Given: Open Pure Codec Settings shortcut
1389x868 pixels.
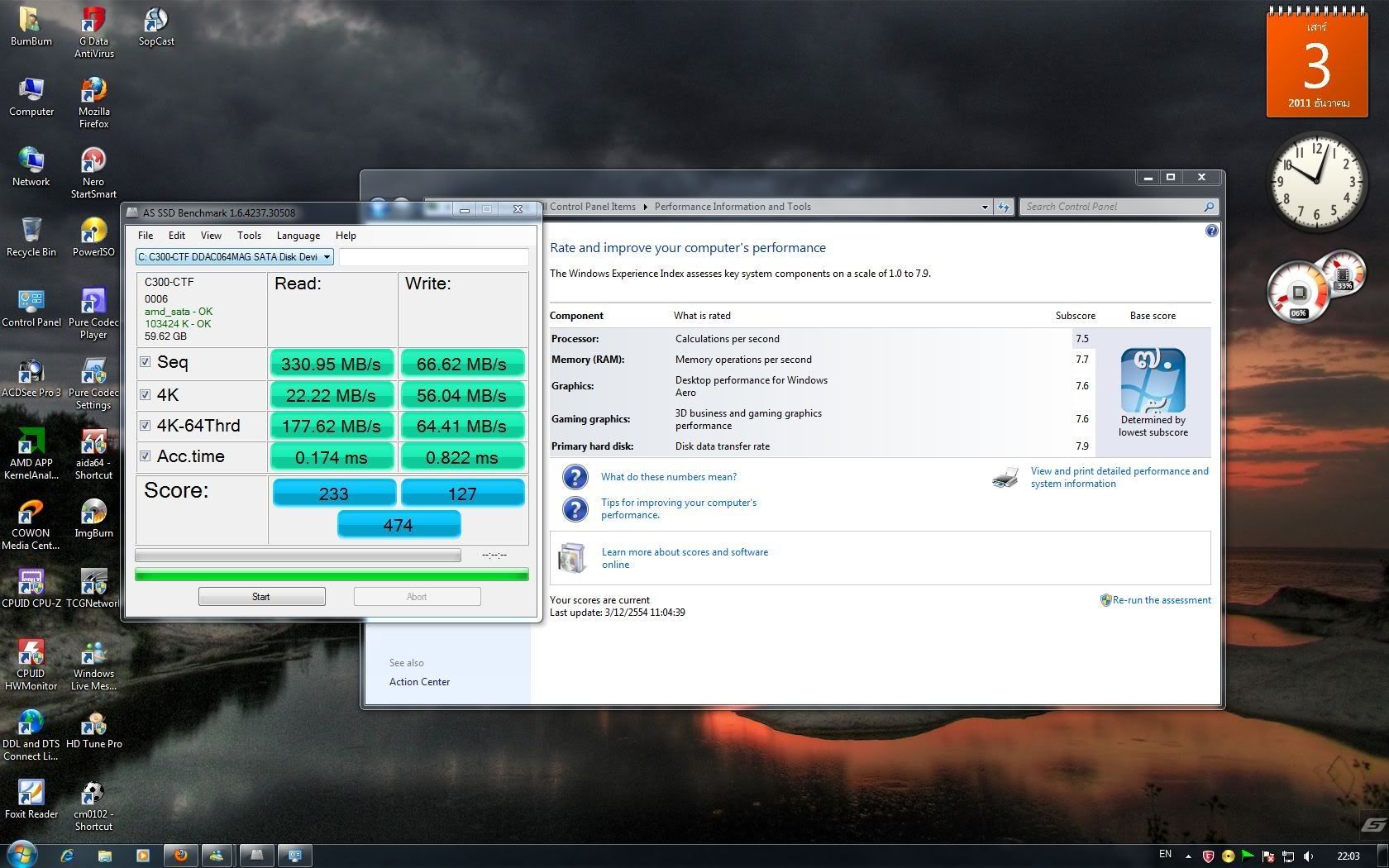Looking at the screenshot, I should (93, 384).
